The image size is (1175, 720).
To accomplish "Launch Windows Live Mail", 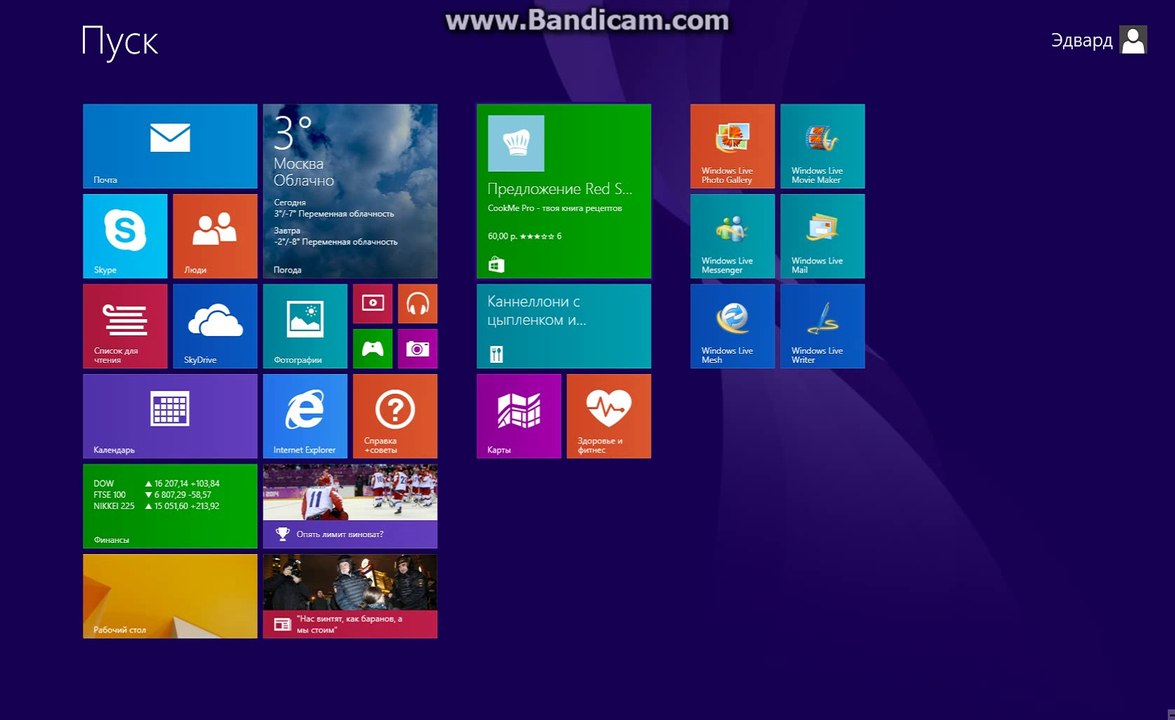I will [x=822, y=236].
